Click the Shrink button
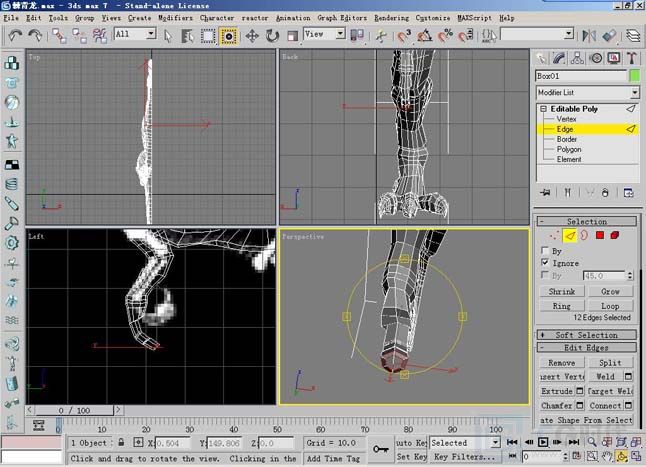The image size is (646, 467). click(x=562, y=292)
